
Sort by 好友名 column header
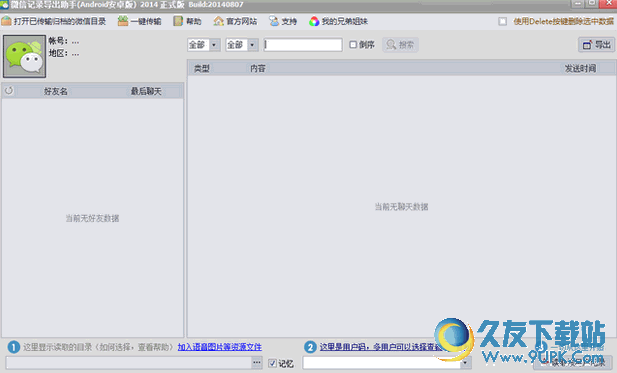[55, 91]
